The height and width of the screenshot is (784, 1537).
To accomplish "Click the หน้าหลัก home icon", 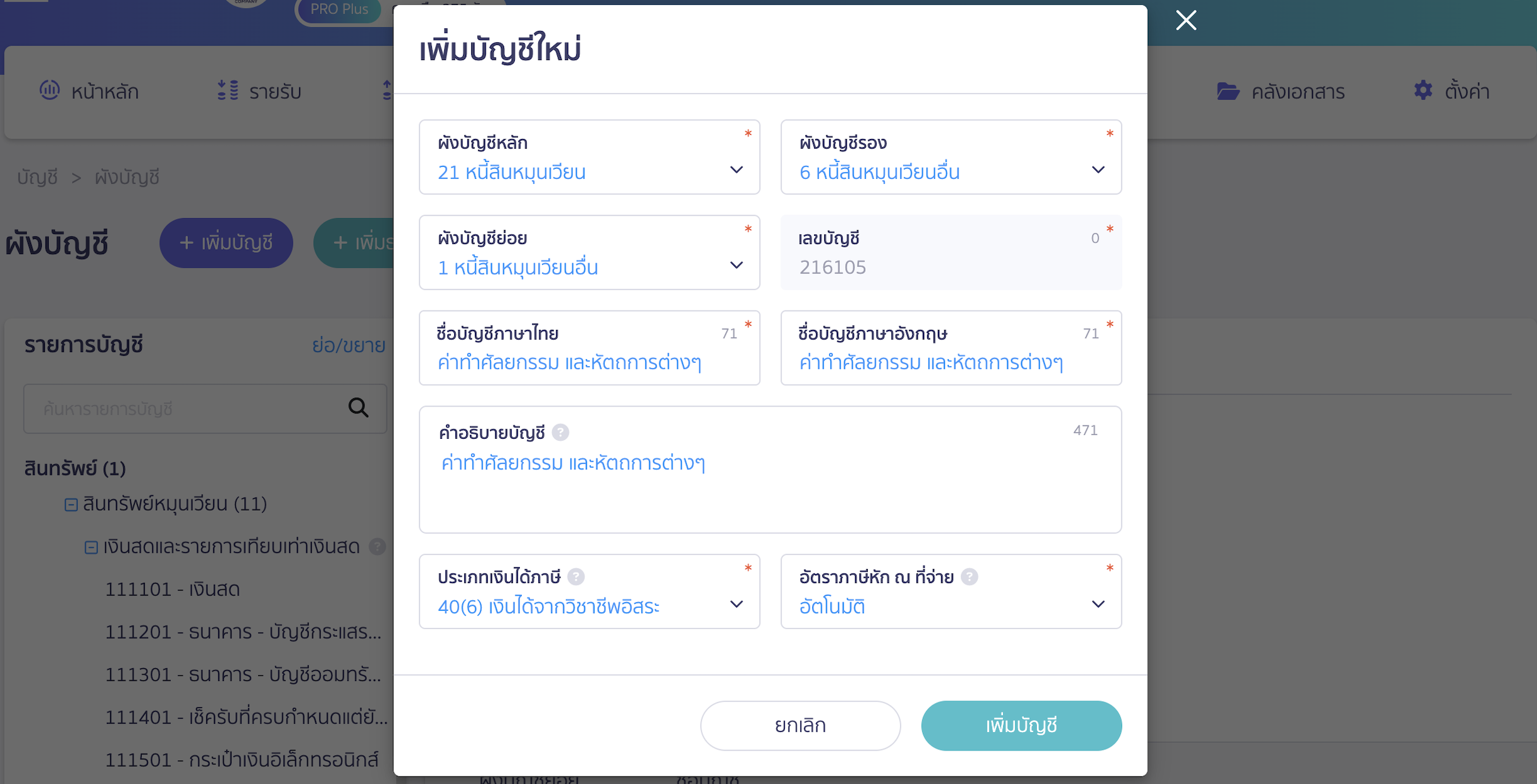I will tap(51, 91).
